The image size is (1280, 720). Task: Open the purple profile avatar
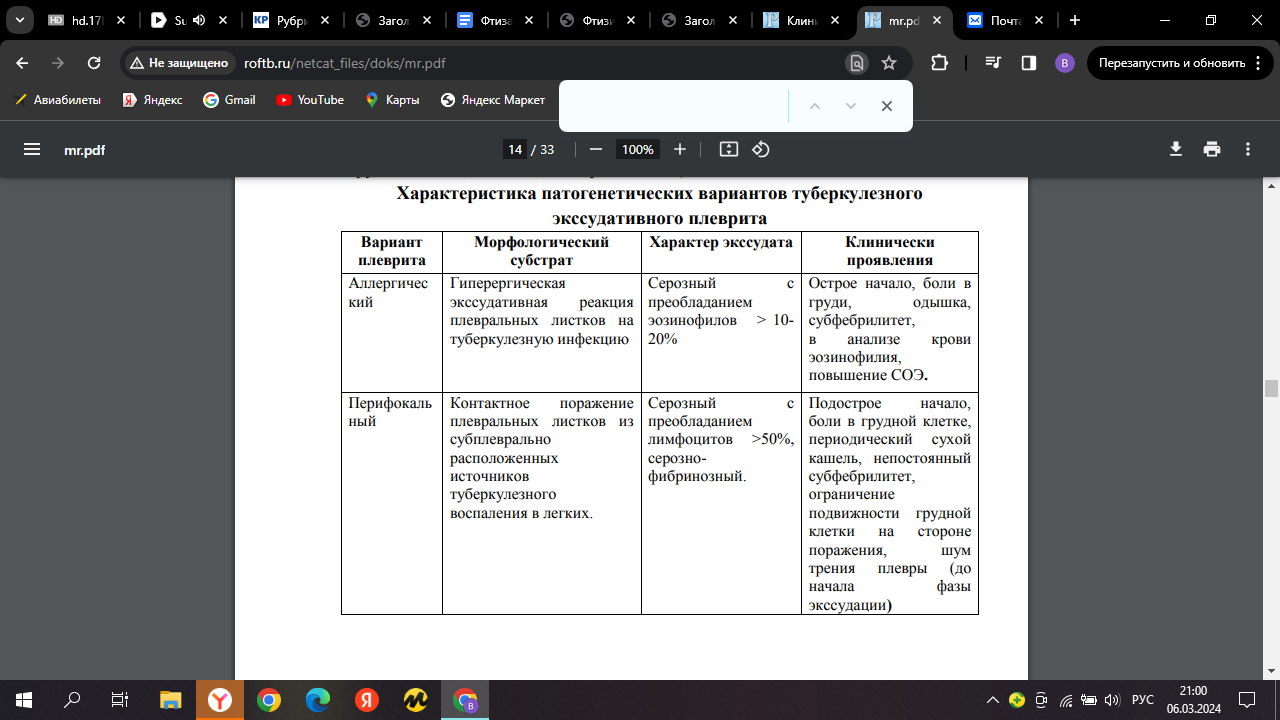[1064, 63]
